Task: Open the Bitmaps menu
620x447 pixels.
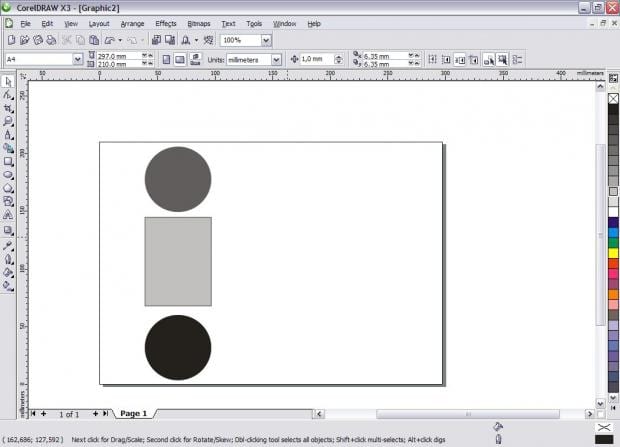Action: click(x=199, y=24)
